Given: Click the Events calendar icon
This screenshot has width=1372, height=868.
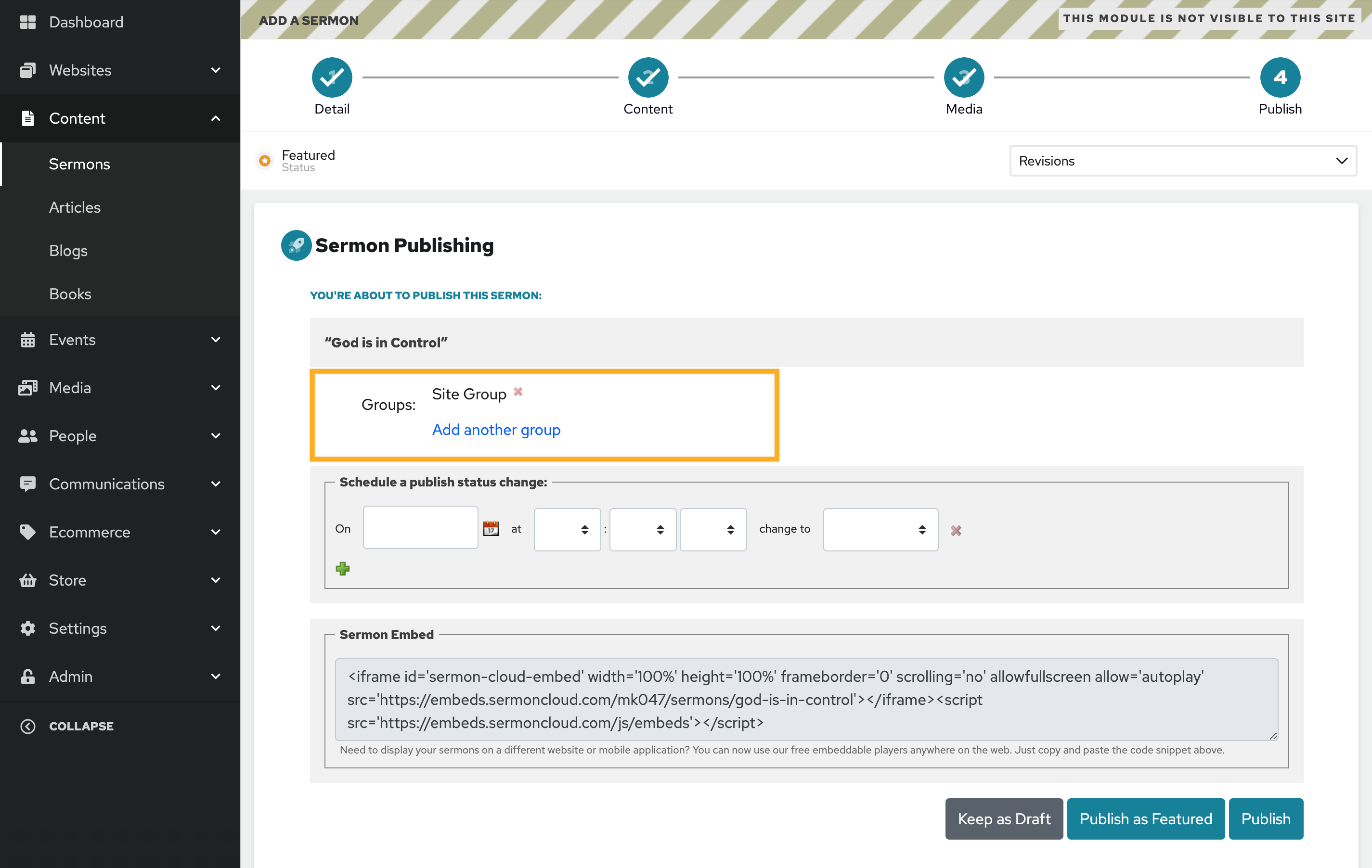Looking at the screenshot, I should pyautogui.click(x=27, y=340).
